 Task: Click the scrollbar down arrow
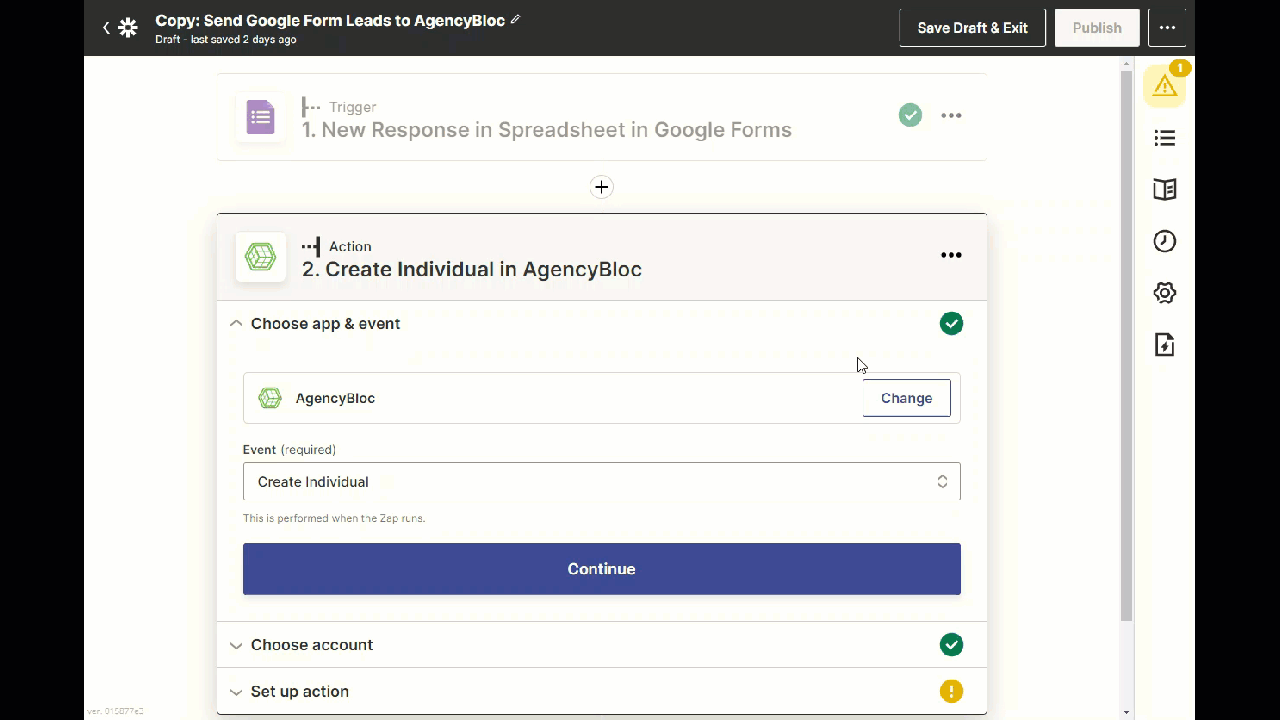pyautogui.click(x=1126, y=712)
